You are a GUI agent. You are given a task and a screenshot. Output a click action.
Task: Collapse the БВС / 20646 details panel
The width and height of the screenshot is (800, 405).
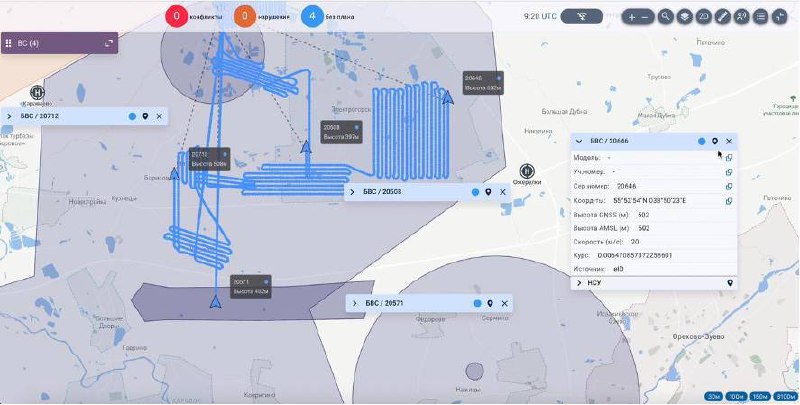pos(579,141)
